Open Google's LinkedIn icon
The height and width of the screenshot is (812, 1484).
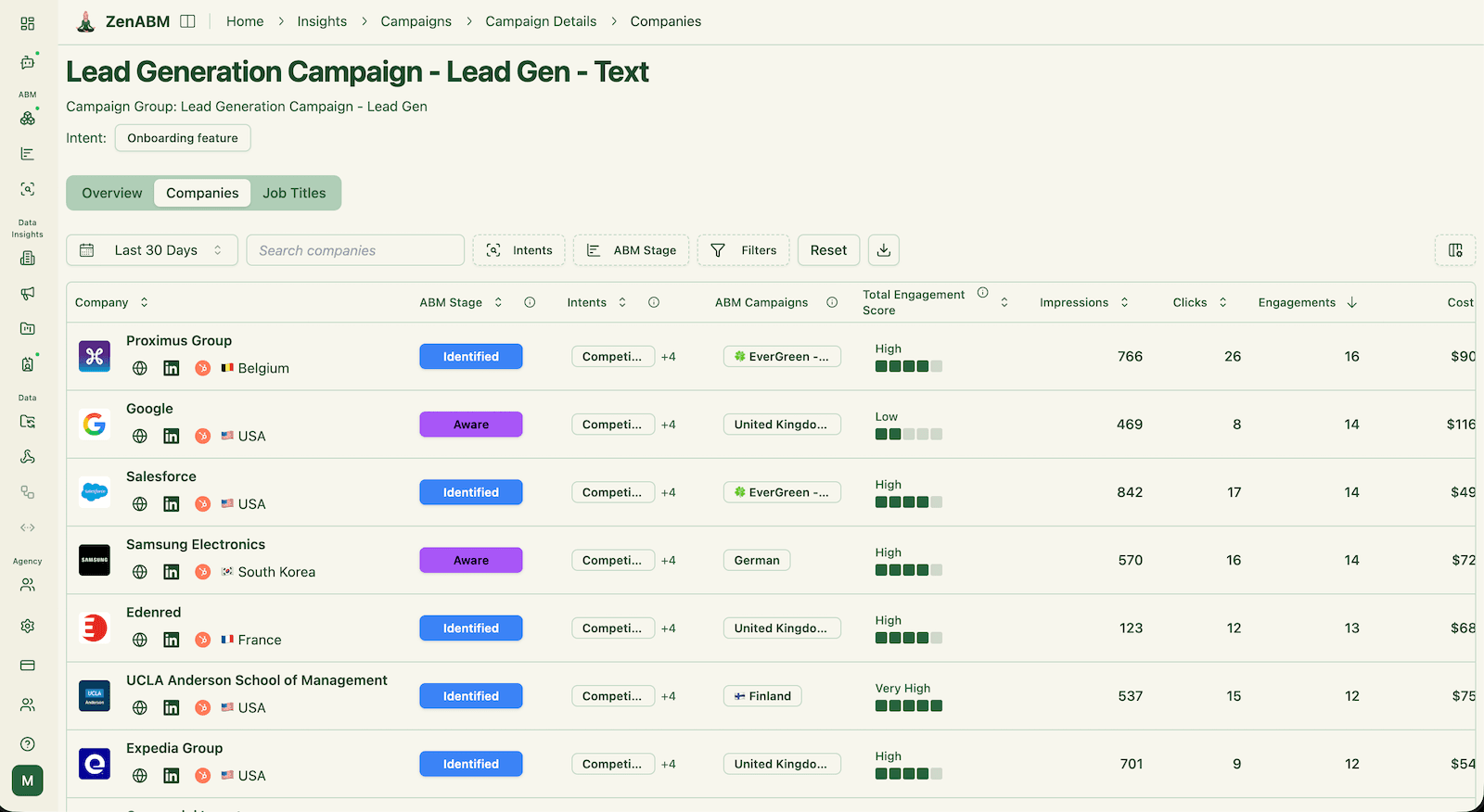(172, 436)
